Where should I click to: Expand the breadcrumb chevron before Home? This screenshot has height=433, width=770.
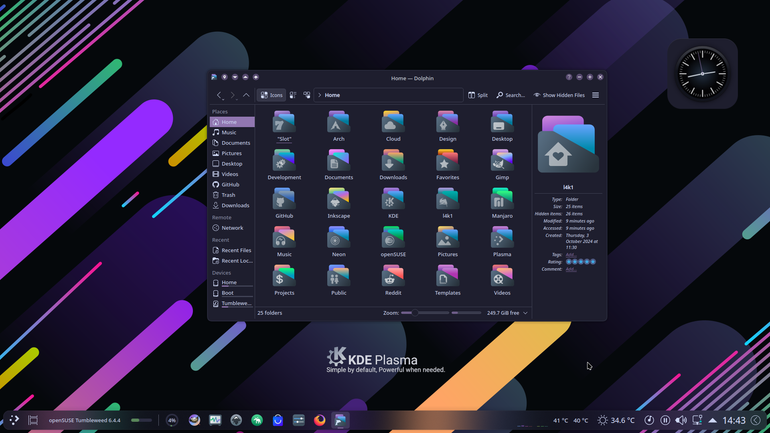[319, 95]
